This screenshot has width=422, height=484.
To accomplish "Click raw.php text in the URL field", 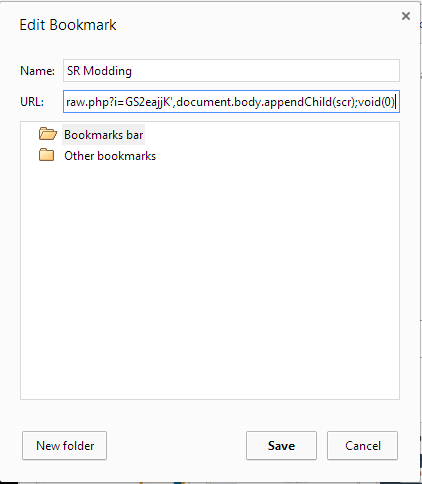I will [x=88, y=102].
